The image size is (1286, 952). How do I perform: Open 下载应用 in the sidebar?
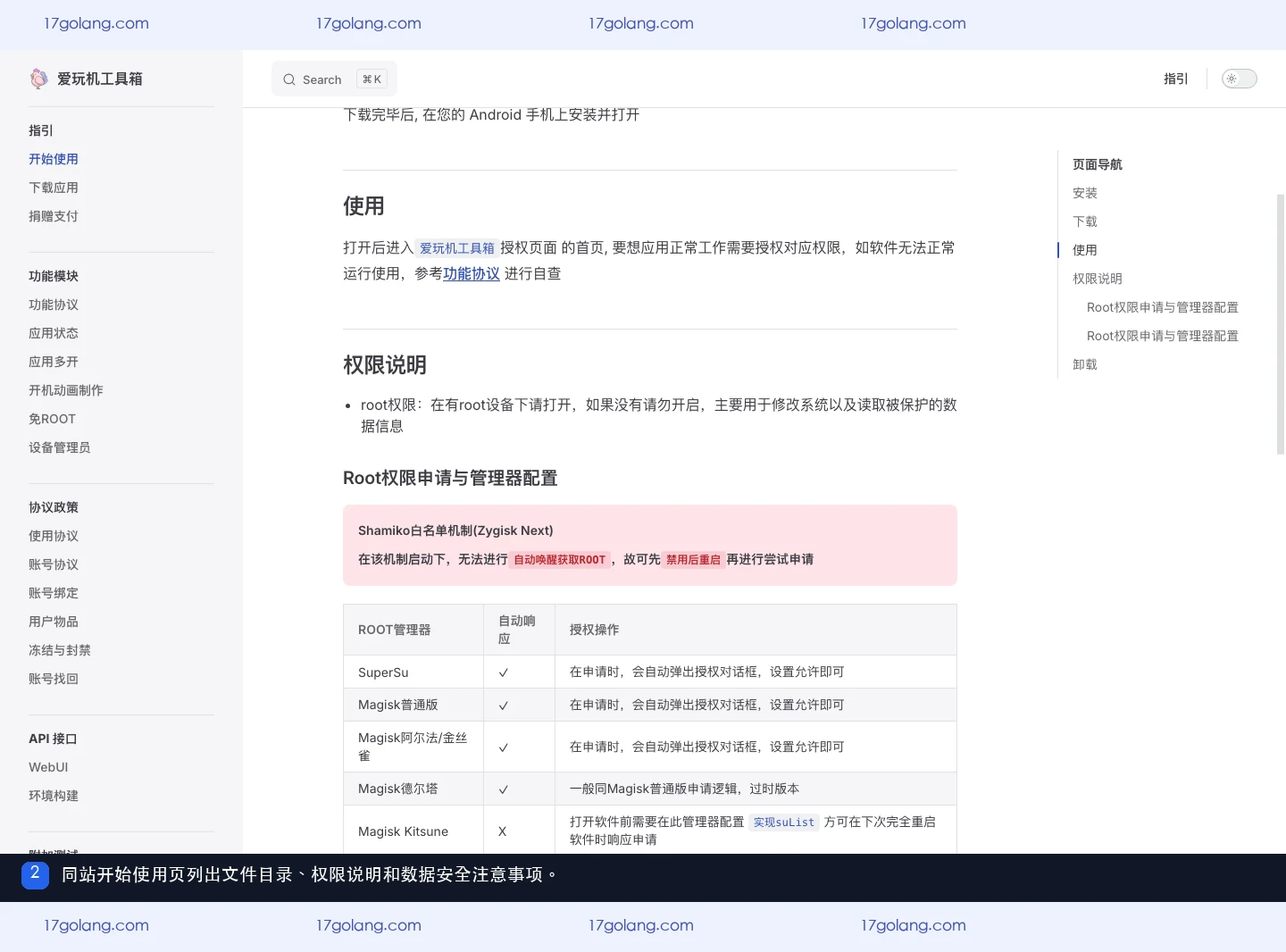(54, 188)
